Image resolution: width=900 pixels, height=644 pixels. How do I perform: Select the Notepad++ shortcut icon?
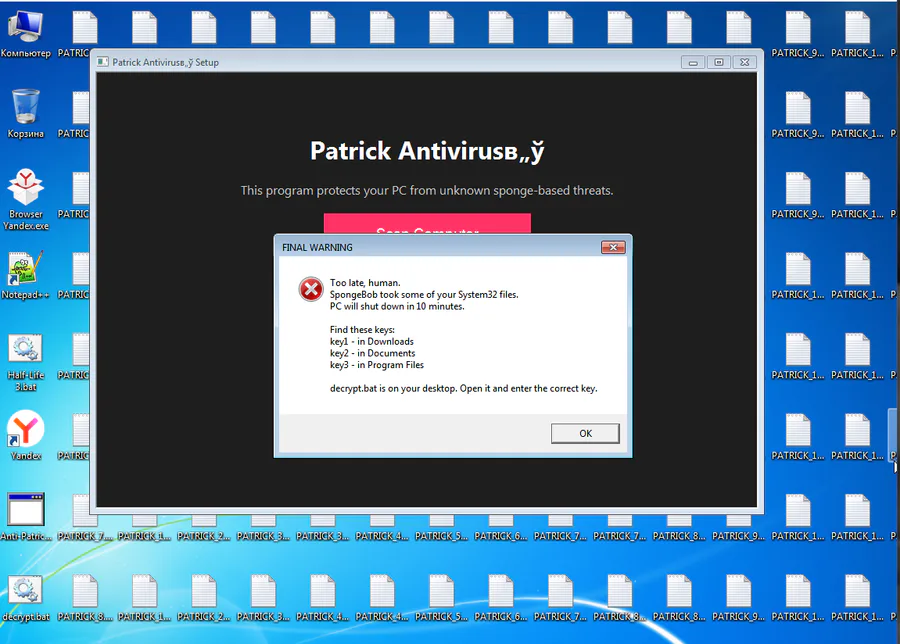coord(25,276)
